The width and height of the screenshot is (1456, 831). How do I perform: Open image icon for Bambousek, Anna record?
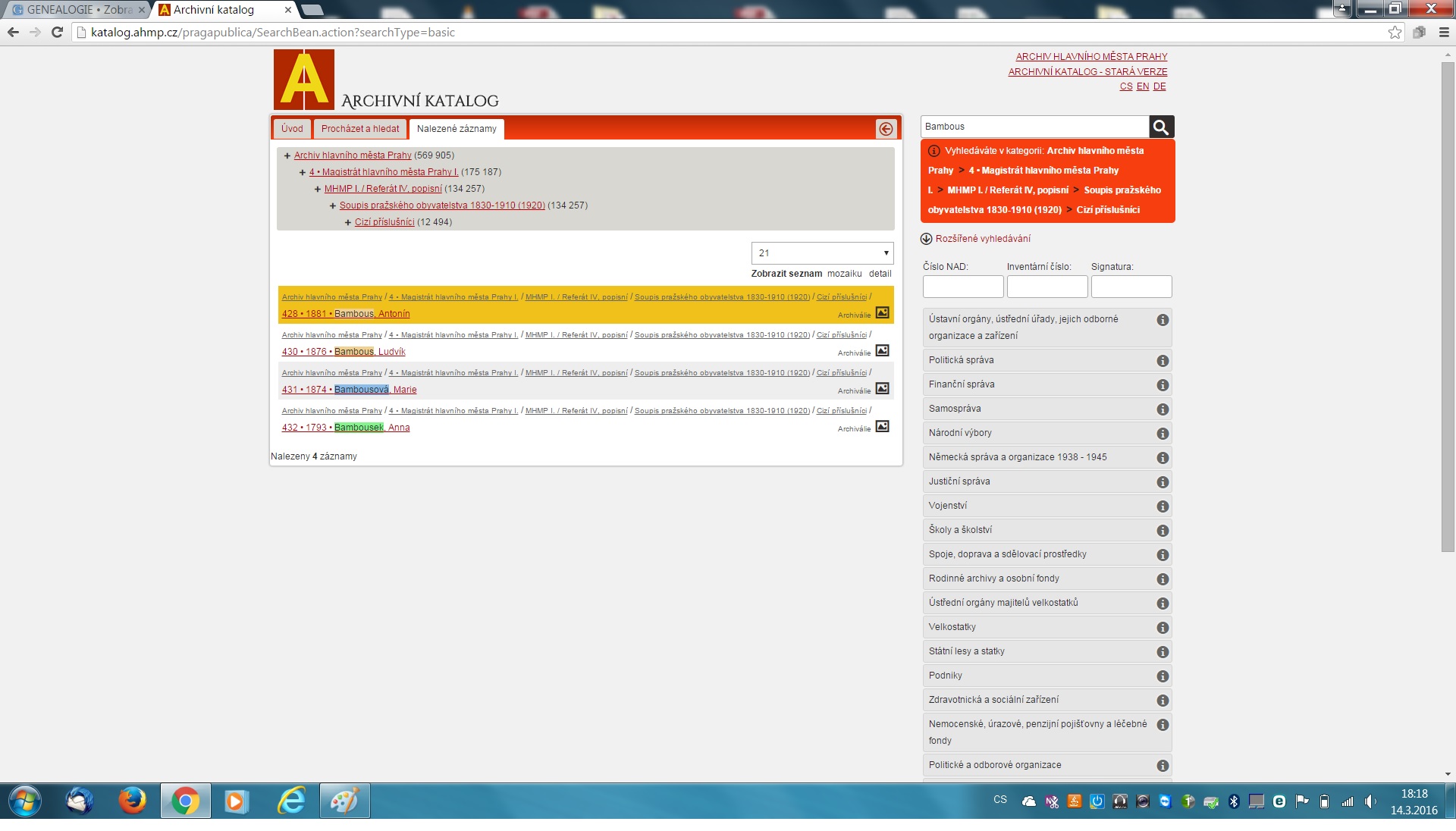pyautogui.click(x=882, y=426)
